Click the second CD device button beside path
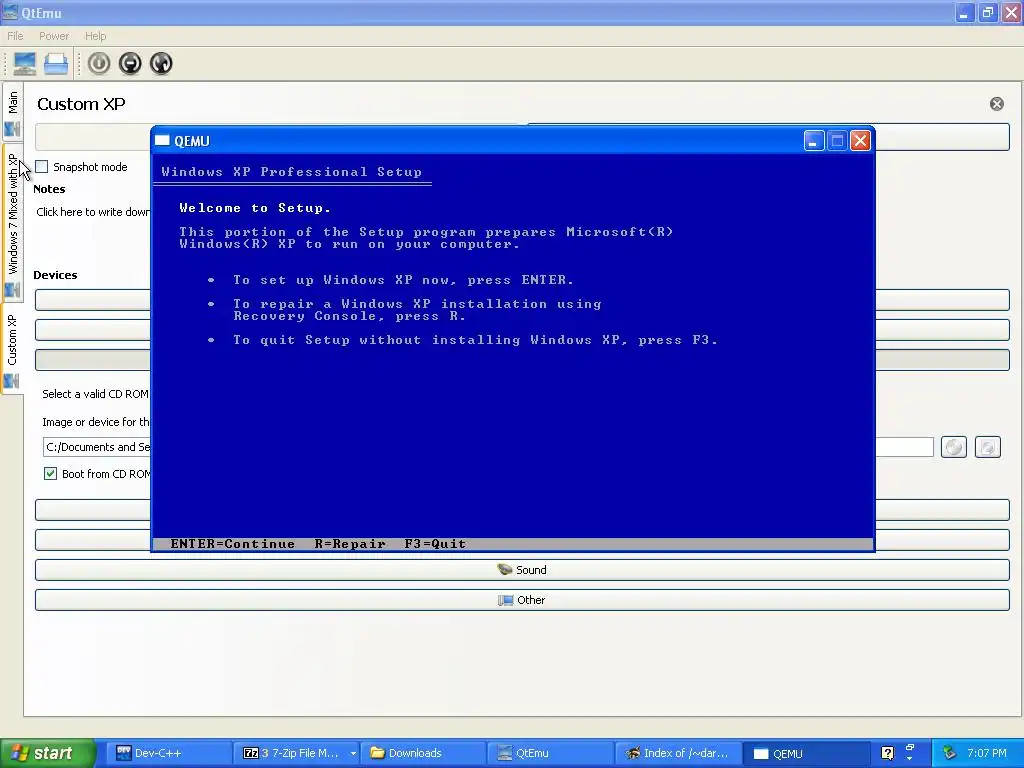The height and width of the screenshot is (768, 1024). tap(987, 447)
